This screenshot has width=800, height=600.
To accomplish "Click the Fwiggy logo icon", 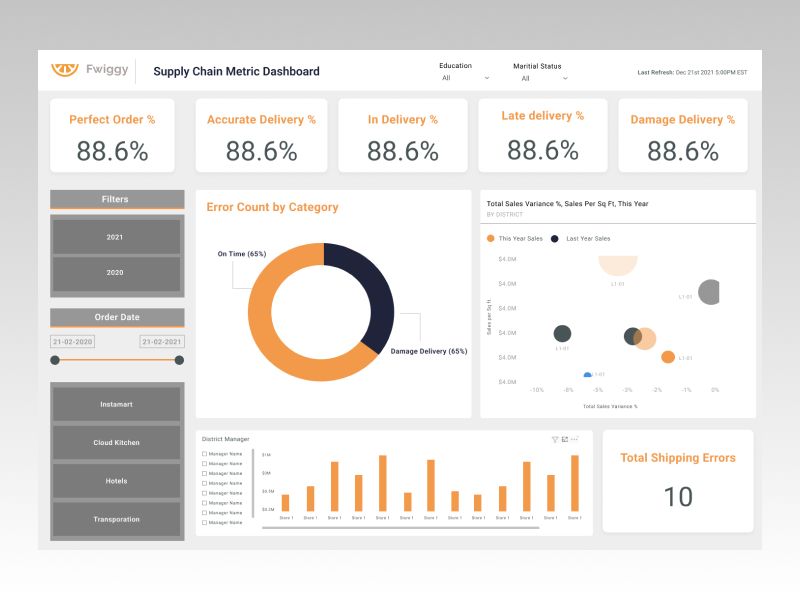I will click(x=66, y=70).
